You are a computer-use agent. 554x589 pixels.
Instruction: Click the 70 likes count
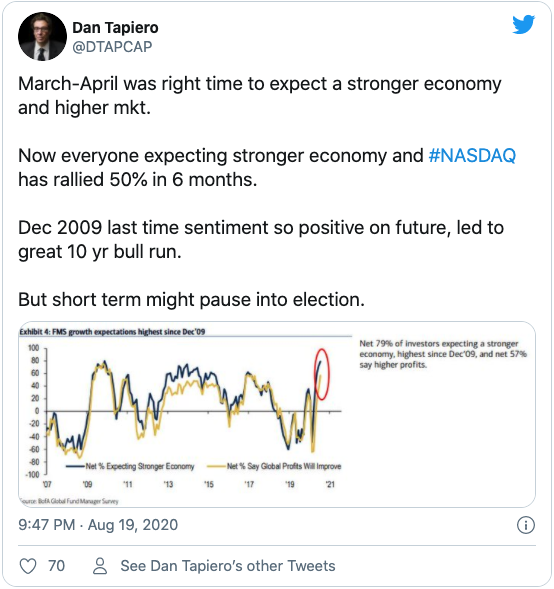(x=56, y=566)
